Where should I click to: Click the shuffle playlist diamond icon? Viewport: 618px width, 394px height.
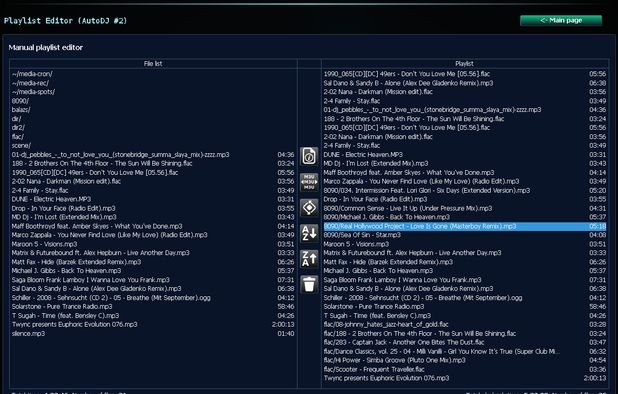309,208
